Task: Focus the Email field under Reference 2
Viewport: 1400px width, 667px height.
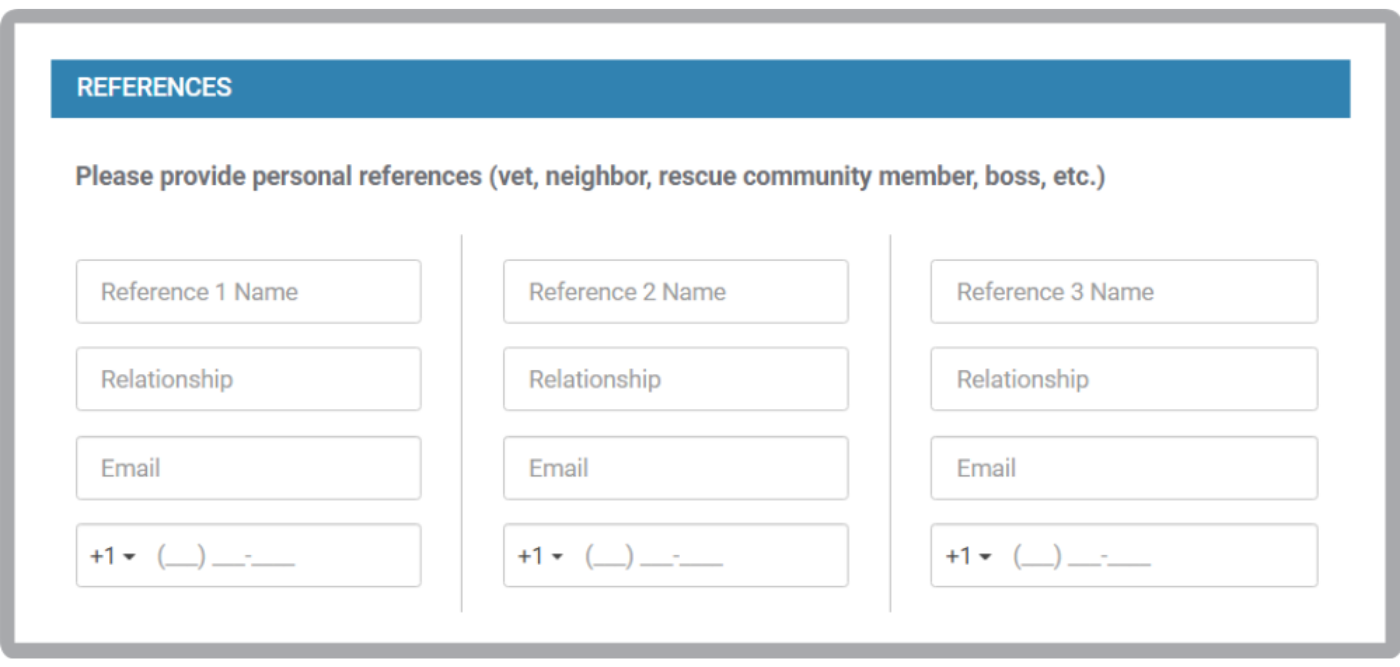Action: pos(676,468)
